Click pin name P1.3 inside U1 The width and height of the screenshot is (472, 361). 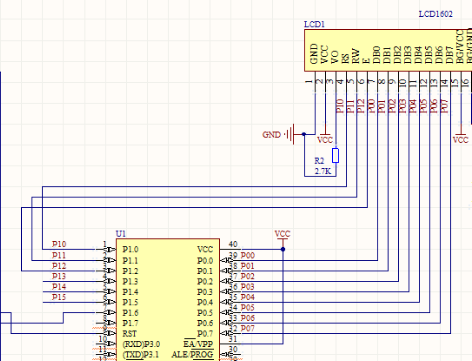[130, 281]
